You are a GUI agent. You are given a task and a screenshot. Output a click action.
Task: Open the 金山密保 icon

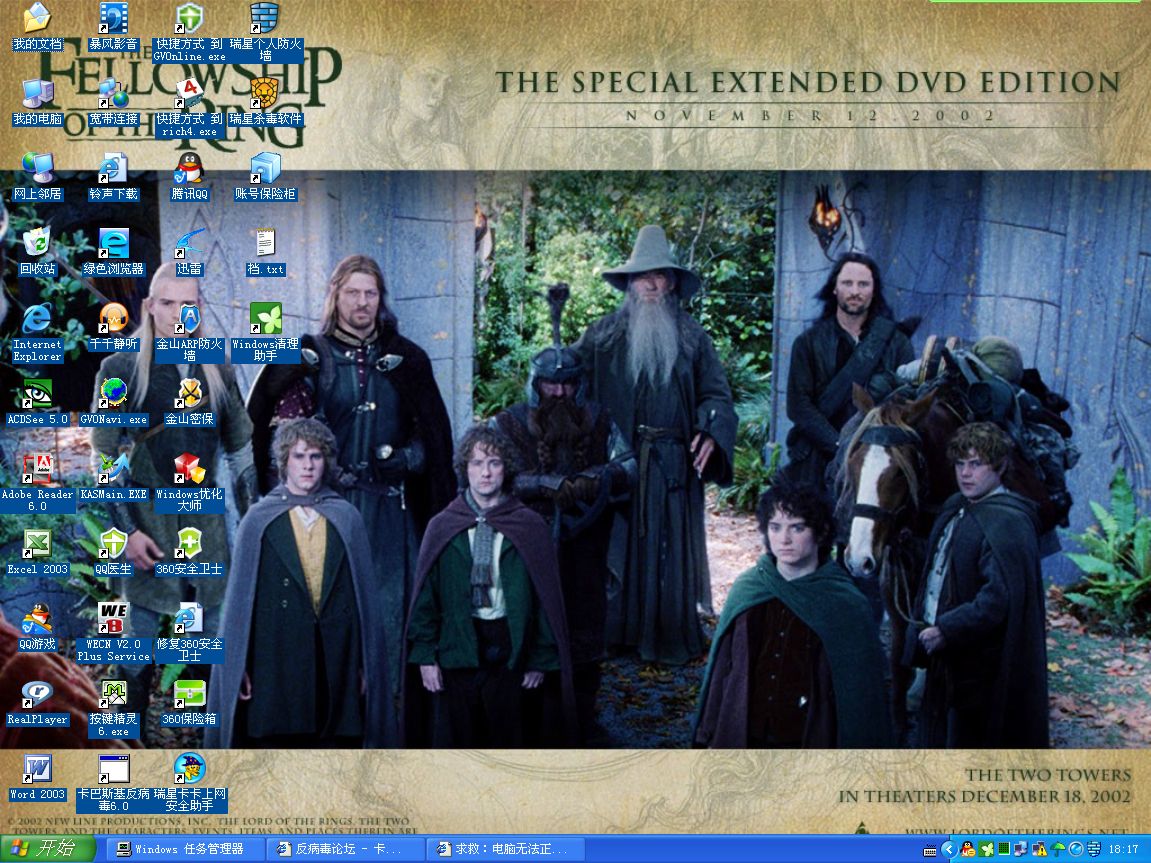click(x=189, y=402)
